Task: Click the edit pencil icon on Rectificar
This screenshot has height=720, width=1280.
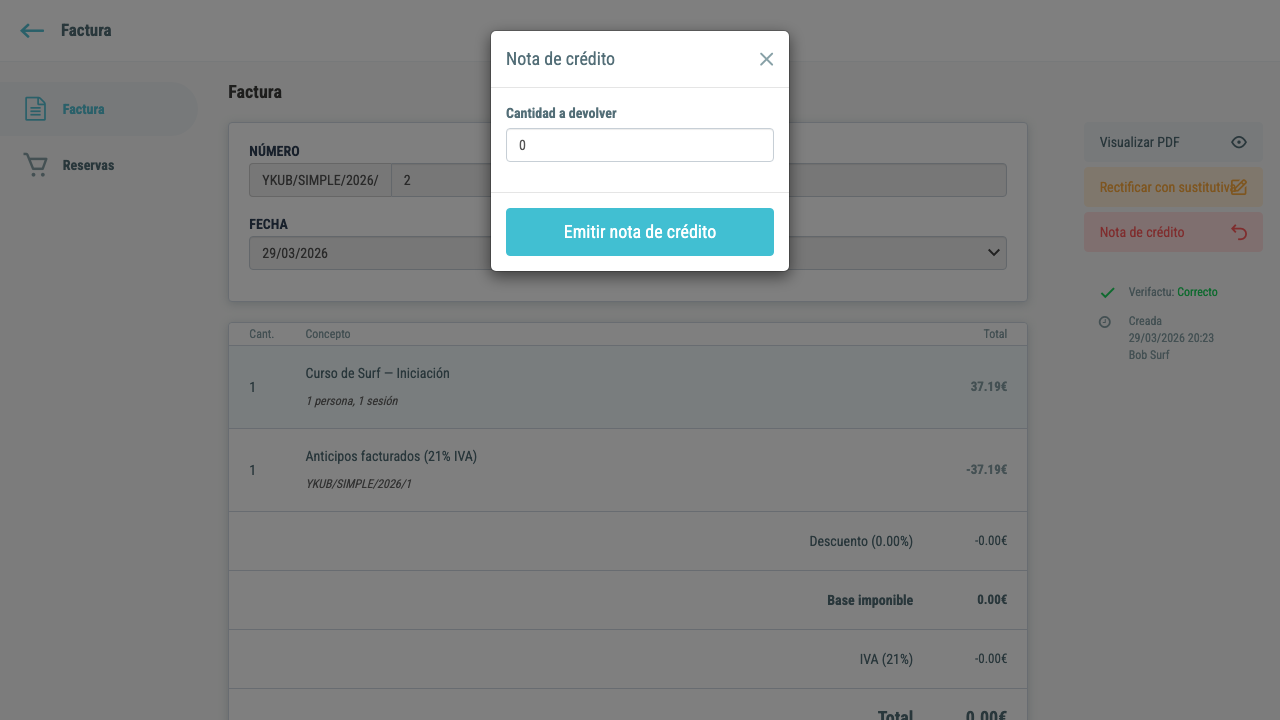Action: tap(1239, 187)
